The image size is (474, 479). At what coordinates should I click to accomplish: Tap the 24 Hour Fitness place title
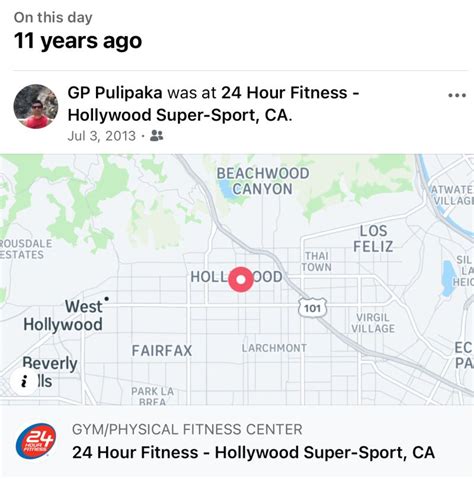pos(253,453)
